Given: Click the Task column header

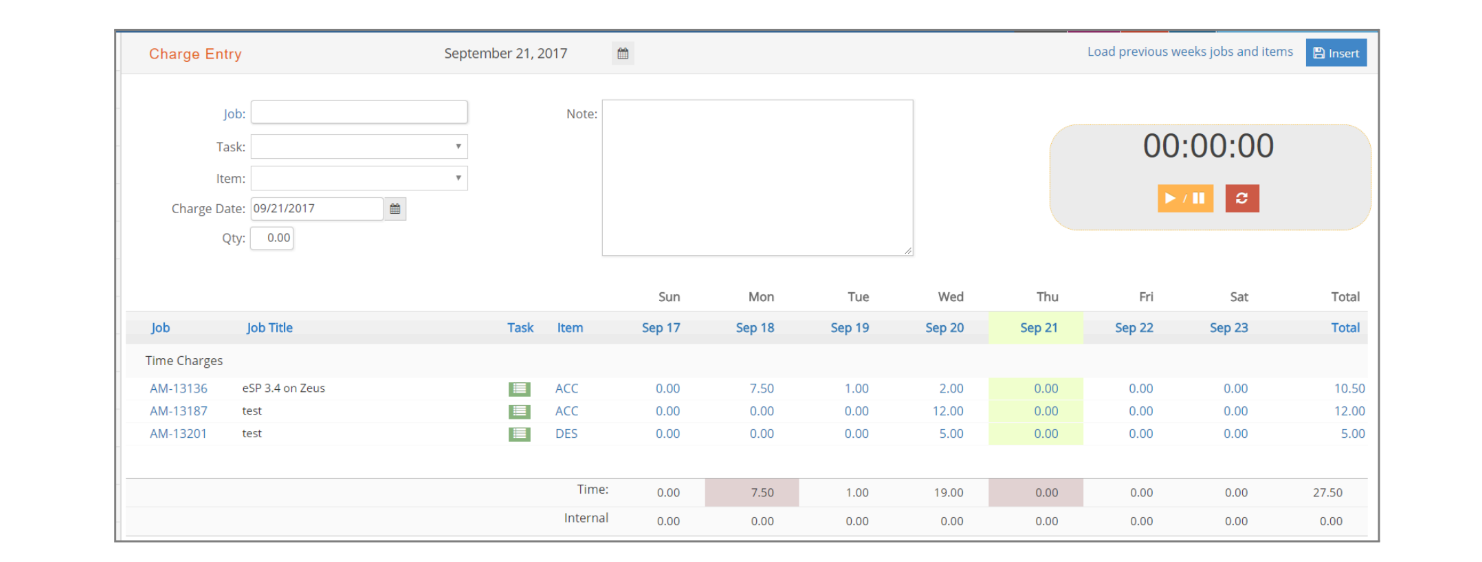Looking at the screenshot, I should [520, 328].
